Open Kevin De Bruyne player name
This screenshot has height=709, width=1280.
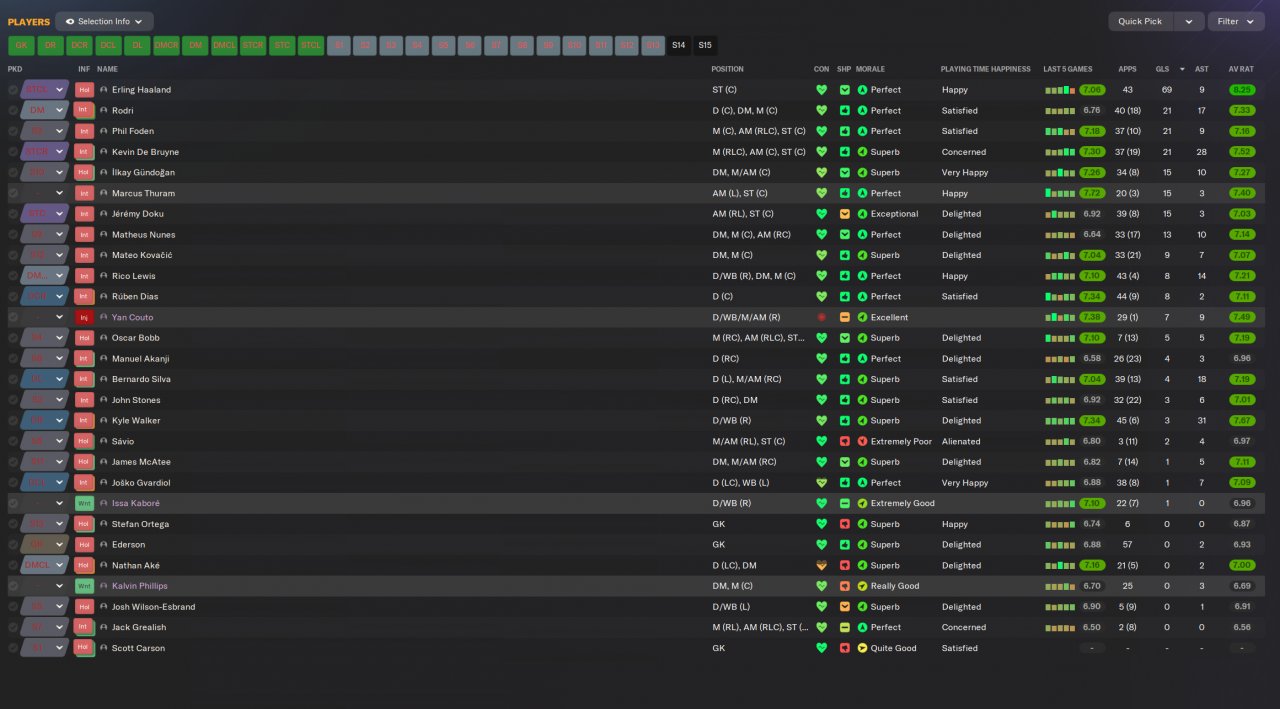pyautogui.click(x=145, y=152)
